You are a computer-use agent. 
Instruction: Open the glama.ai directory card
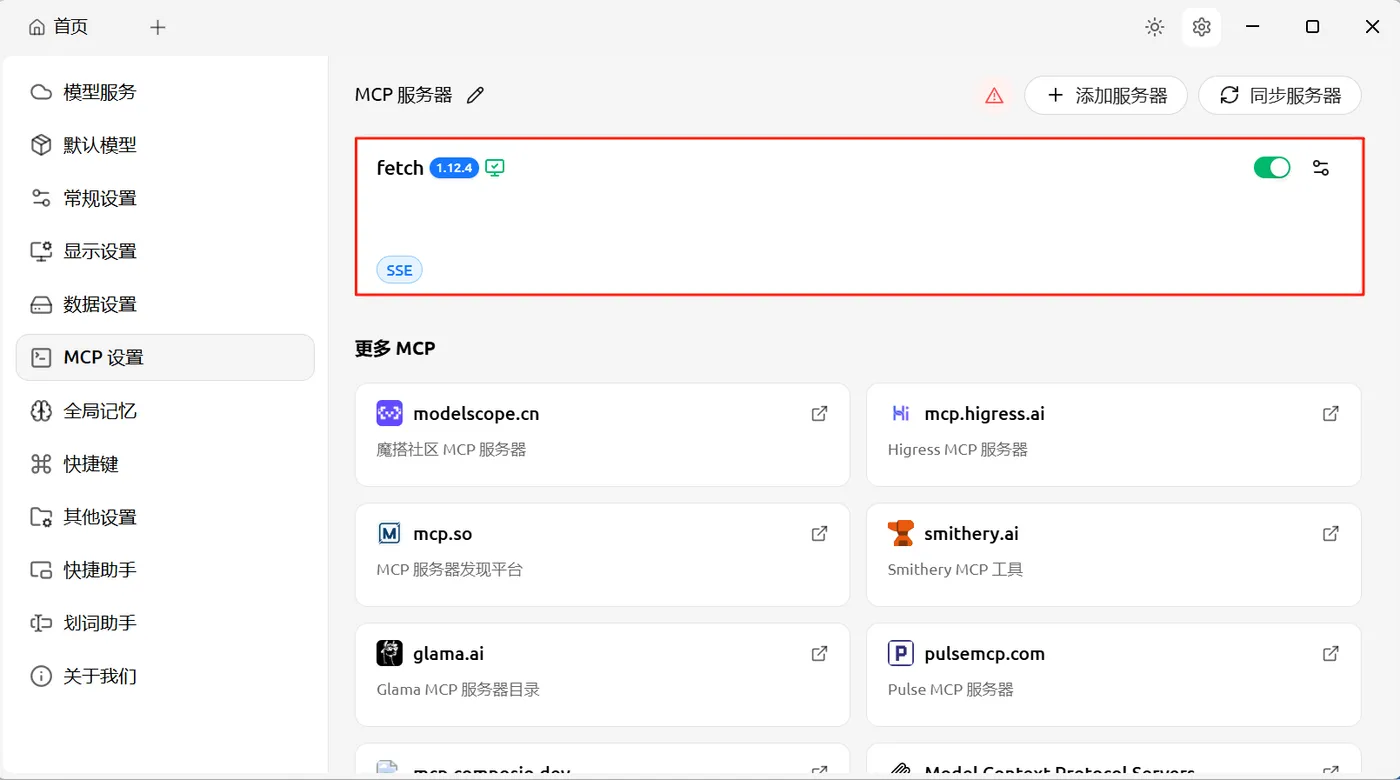(x=602, y=674)
